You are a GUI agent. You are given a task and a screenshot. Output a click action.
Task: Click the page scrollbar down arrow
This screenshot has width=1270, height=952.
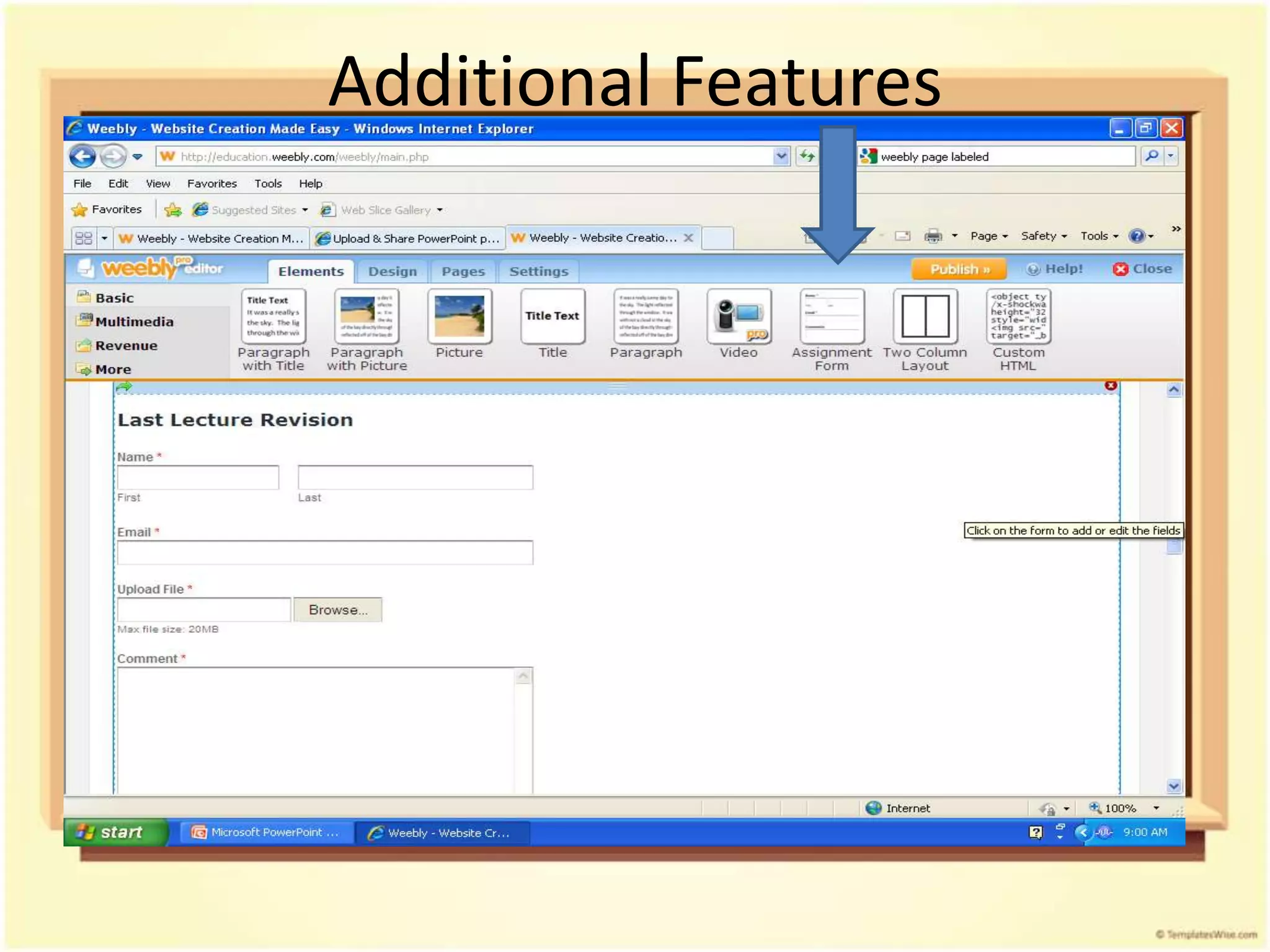[x=1174, y=786]
